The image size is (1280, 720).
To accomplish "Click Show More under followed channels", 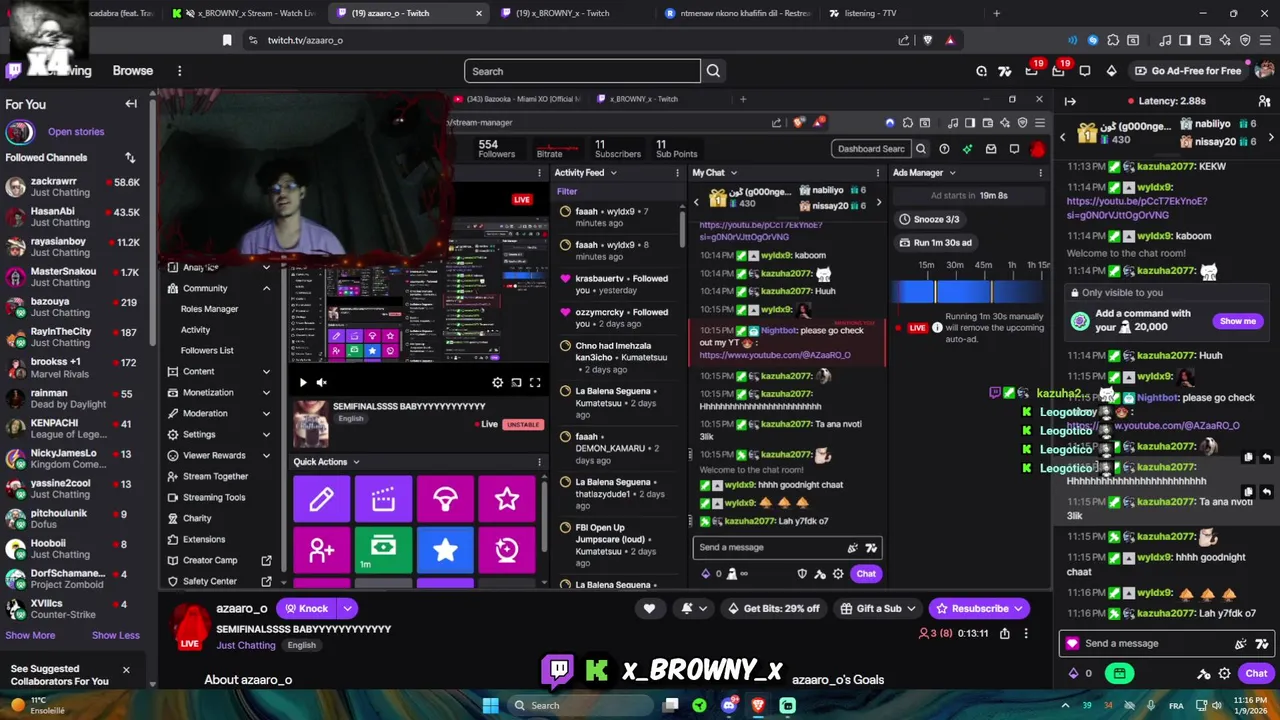I will point(30,635).
